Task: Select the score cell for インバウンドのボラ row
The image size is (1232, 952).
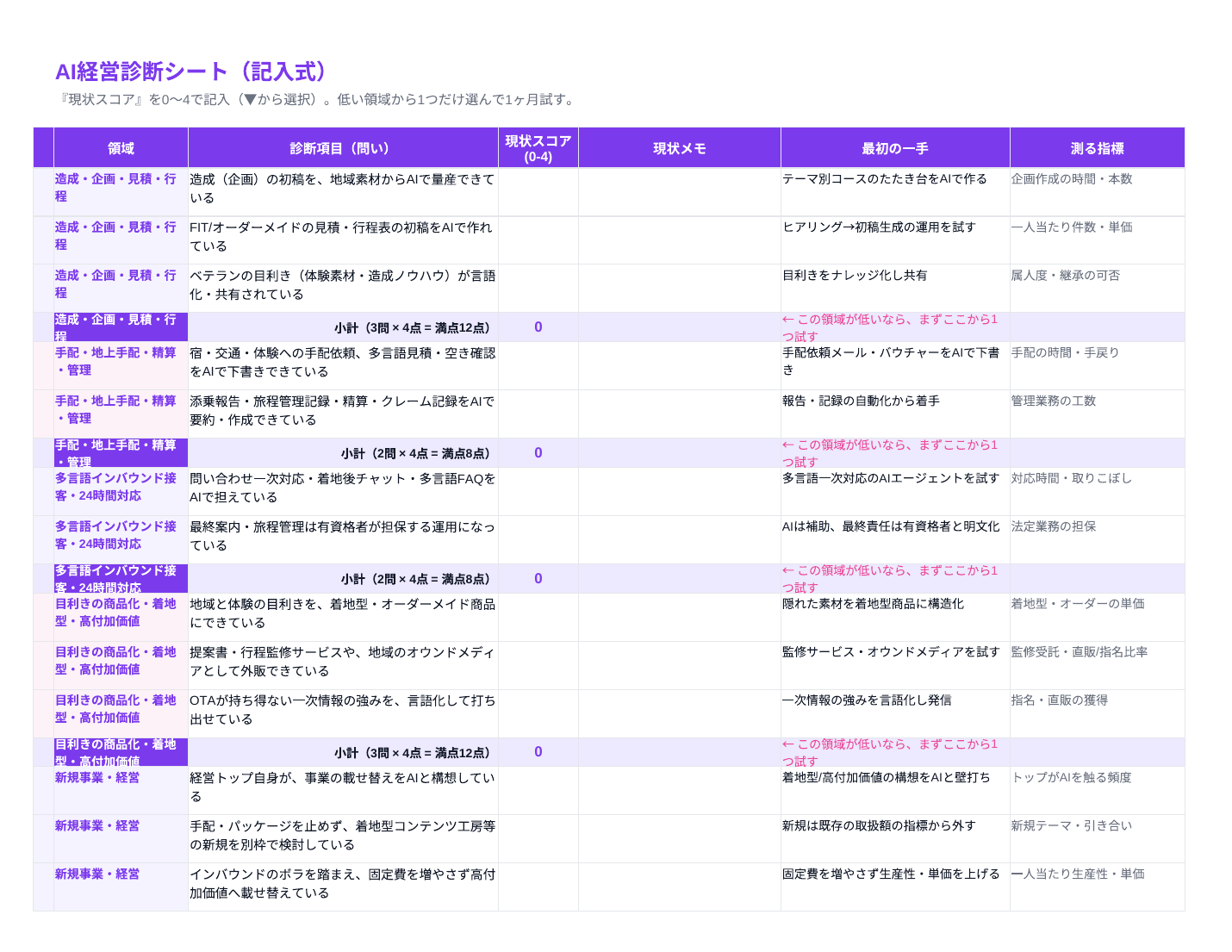Action: 538,887
